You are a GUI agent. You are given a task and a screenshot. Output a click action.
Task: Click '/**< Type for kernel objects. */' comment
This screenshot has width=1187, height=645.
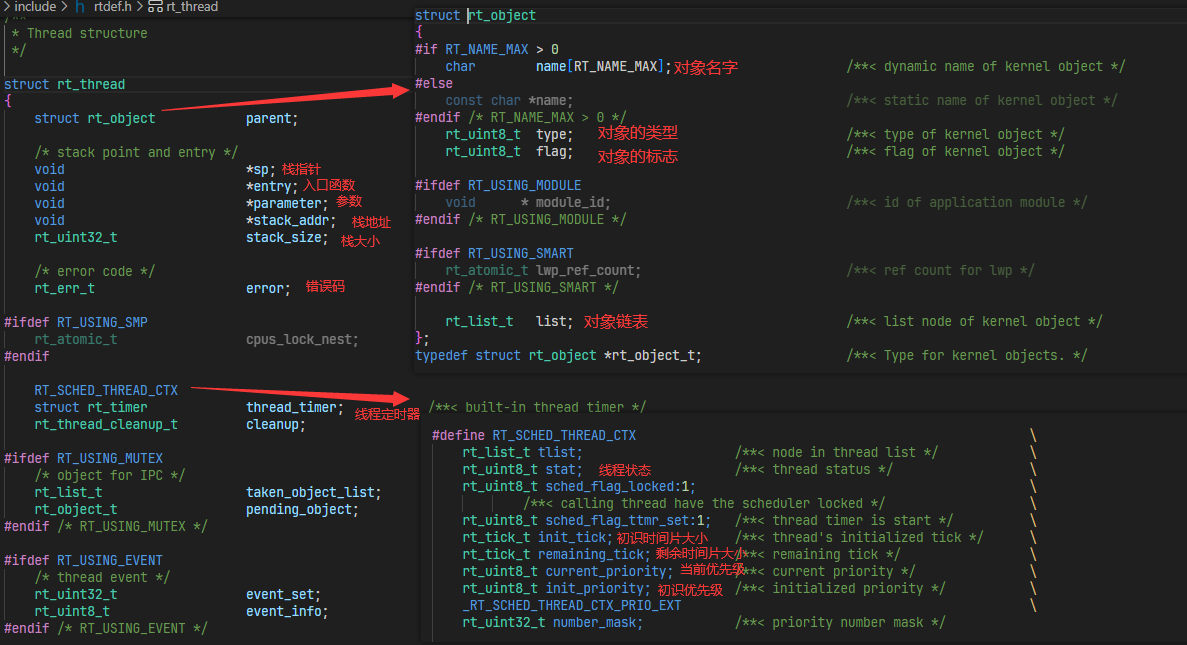(967, 355)
